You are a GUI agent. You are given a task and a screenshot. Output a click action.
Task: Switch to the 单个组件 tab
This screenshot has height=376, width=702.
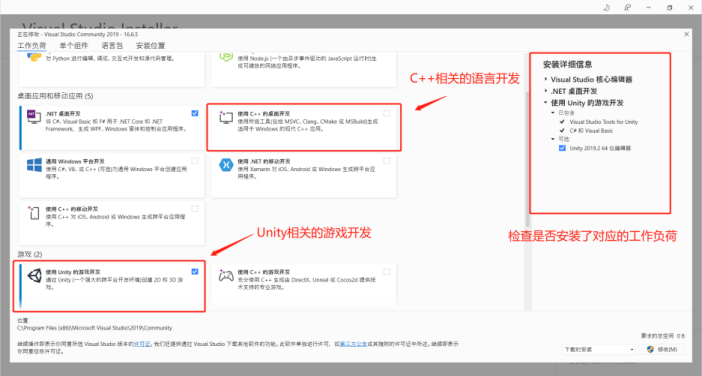74,46
